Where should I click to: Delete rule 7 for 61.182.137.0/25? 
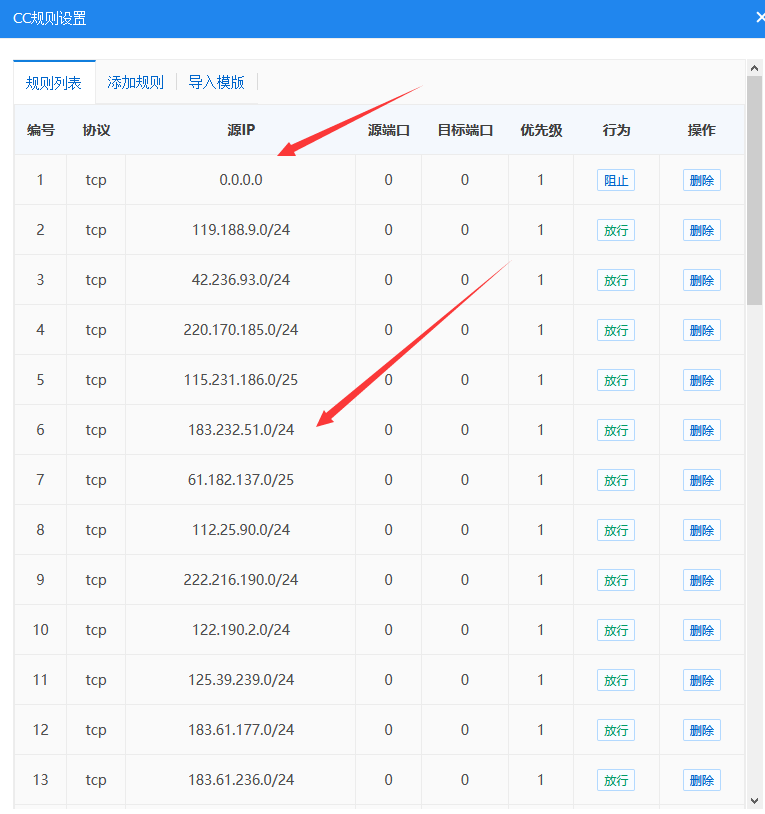tap(702, 481)
